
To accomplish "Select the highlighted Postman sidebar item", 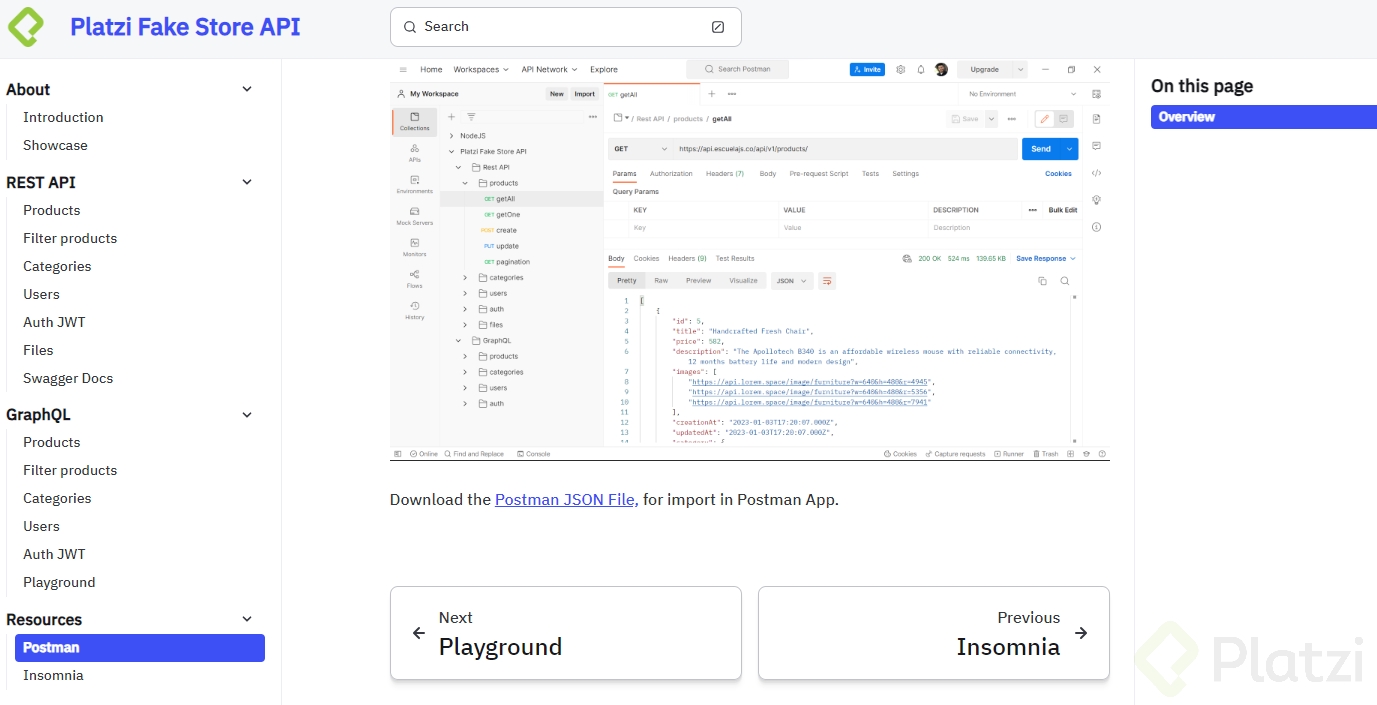I will point(140,648).
